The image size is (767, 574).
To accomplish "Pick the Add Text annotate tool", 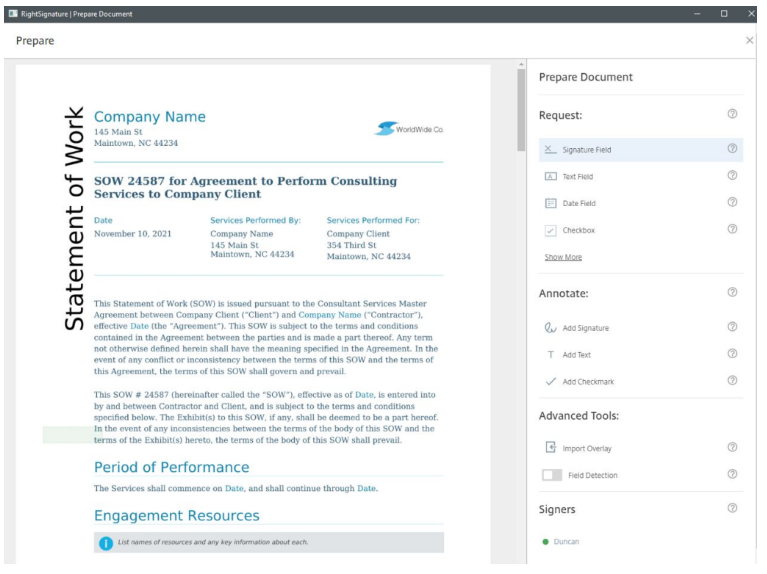I will coord(576,355).
